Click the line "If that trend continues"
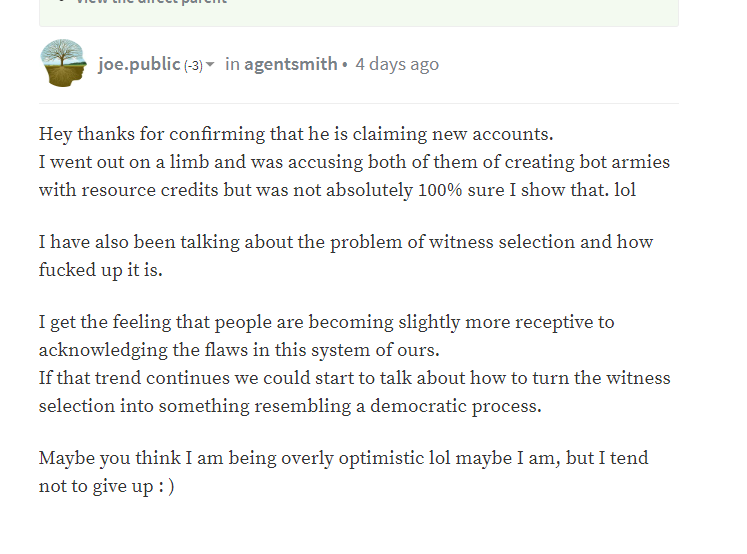The image size is (747, 554). coord(354,378)
